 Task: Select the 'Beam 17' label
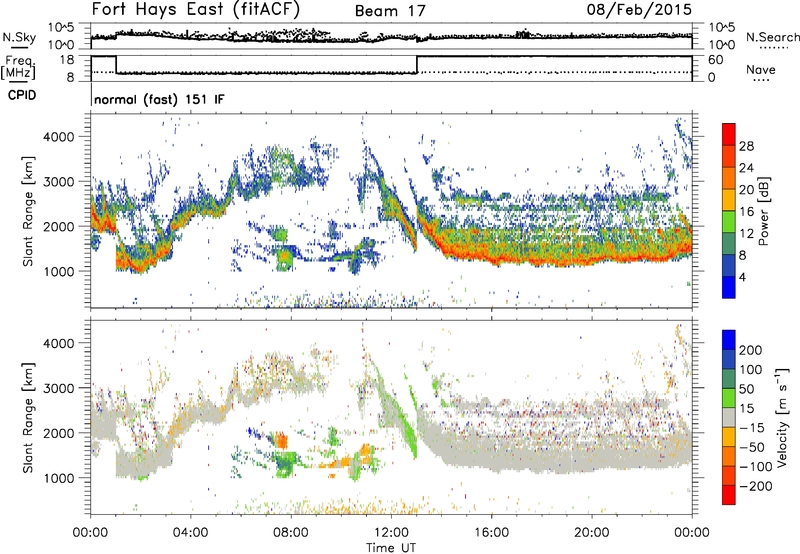(x=390, y=11)
